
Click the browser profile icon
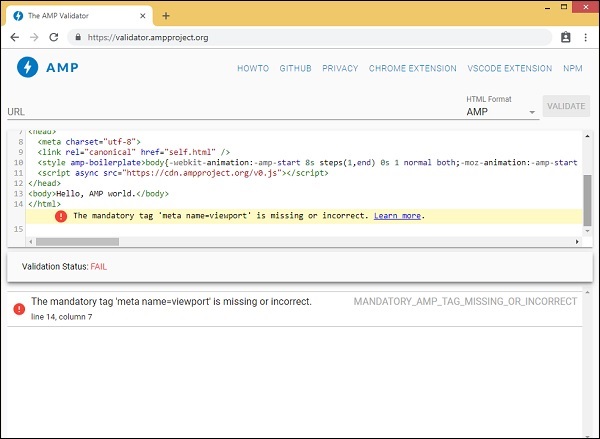tap(565, 37)
